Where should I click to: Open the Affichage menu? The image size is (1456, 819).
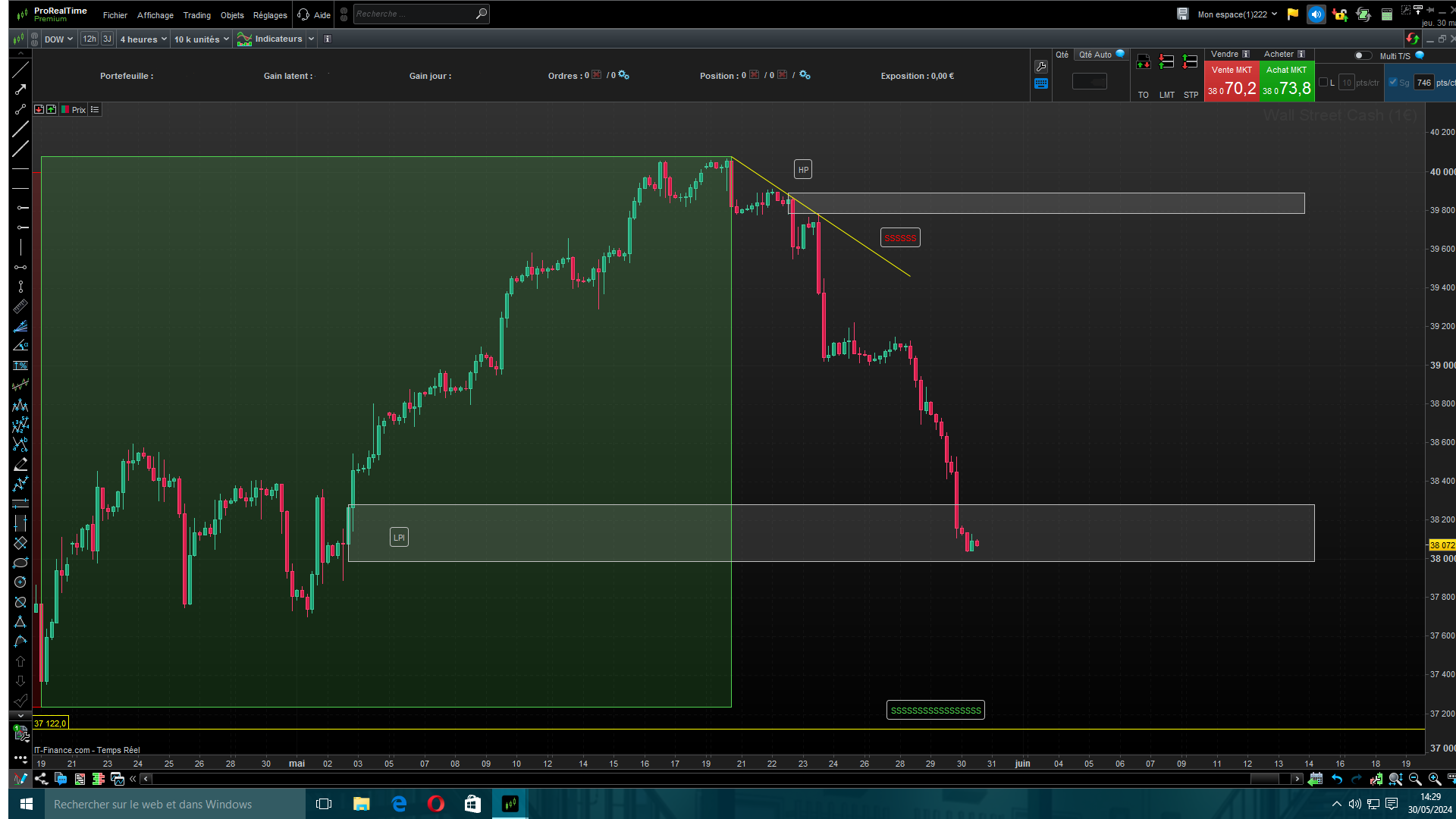[x=155, y=15]
